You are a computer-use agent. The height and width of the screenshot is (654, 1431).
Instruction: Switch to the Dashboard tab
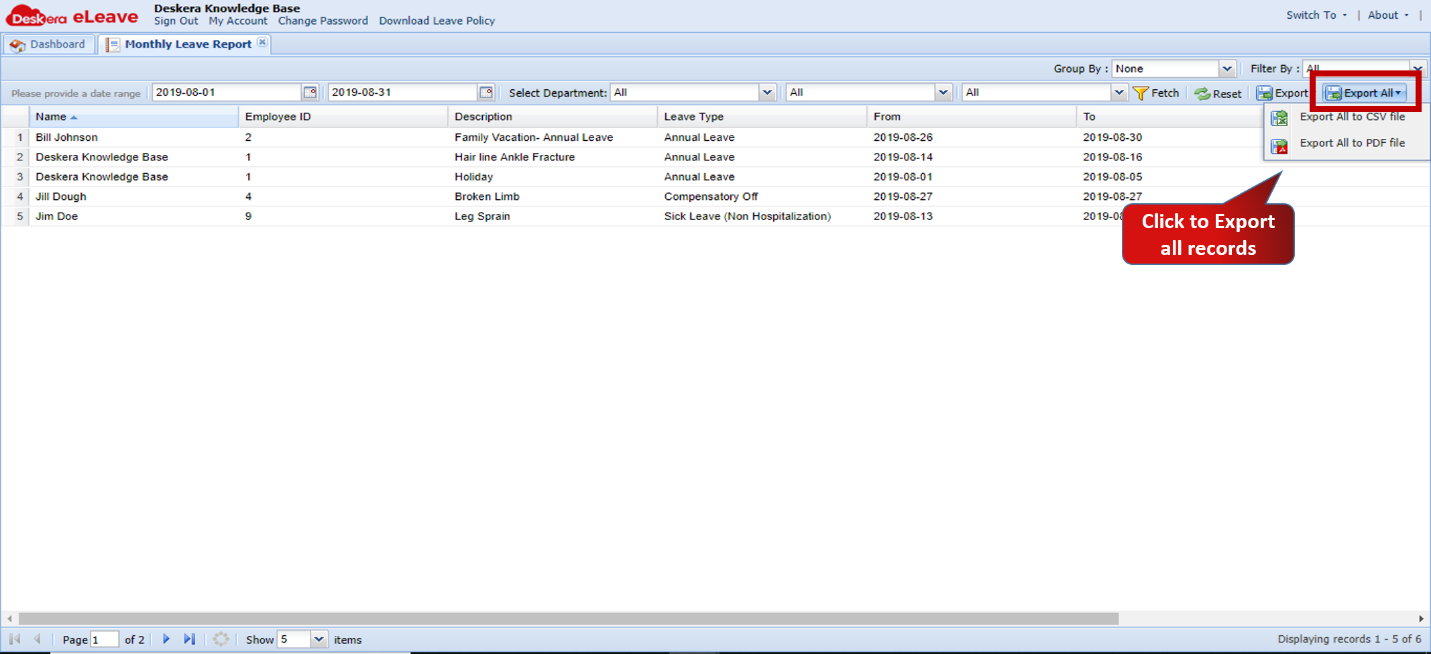[x=49, y=44]
